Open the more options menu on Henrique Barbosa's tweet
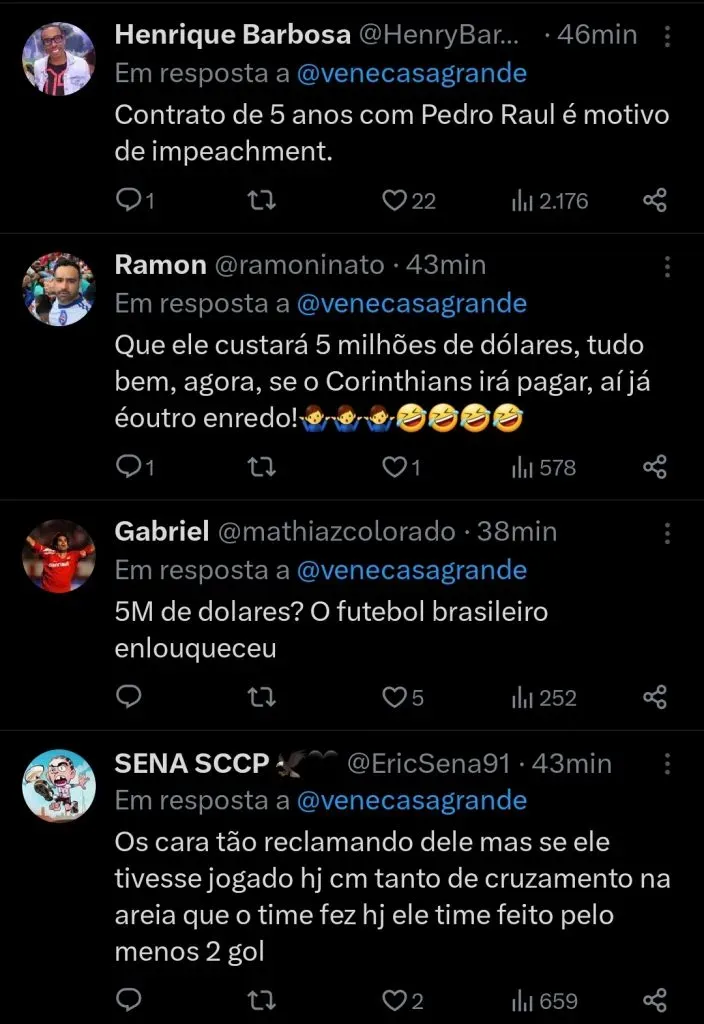The height and width of the screenshot is (1024, 704). click(x=667, y=36)
